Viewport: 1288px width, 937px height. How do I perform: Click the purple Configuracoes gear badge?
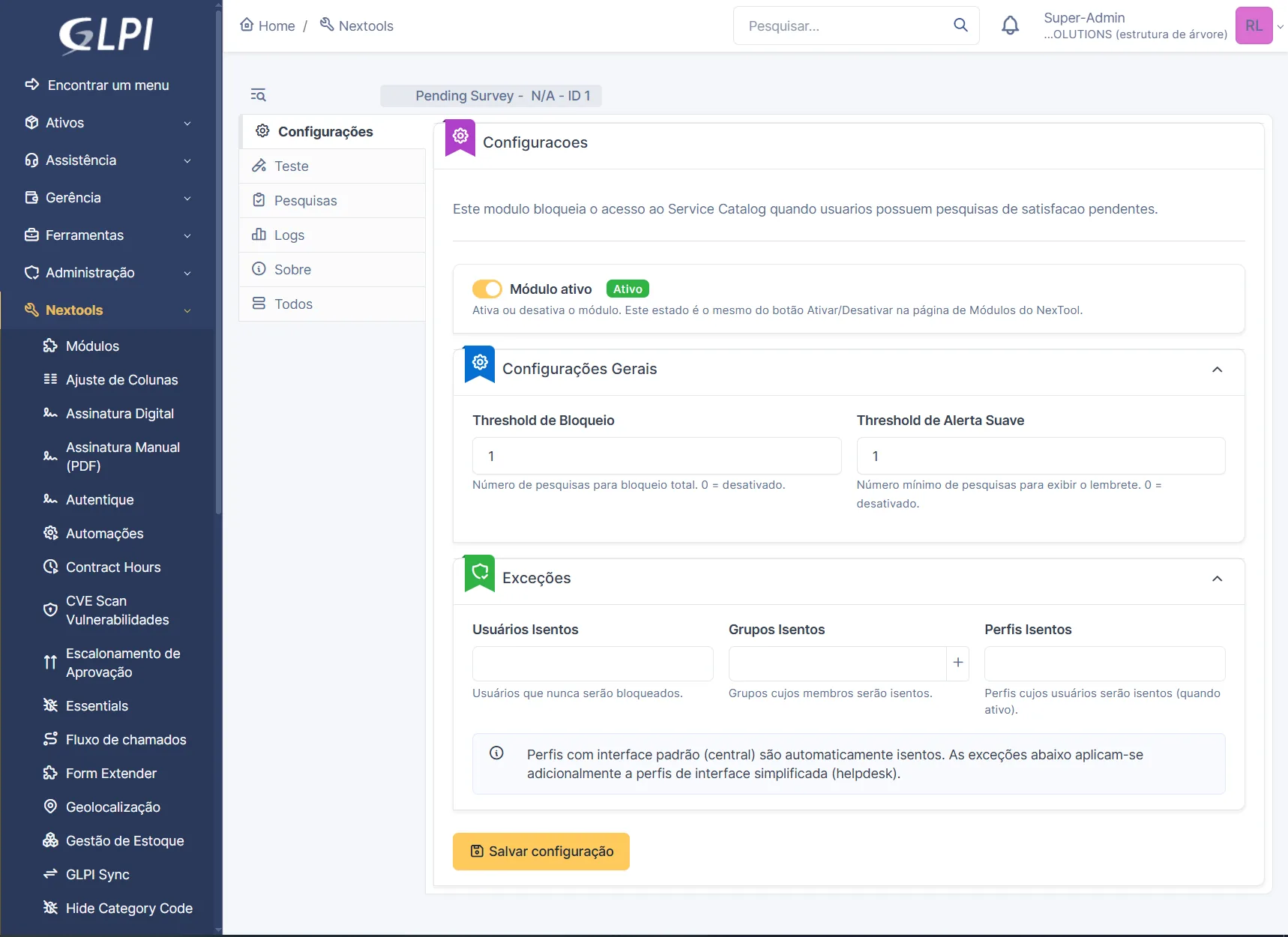(460, 136)
